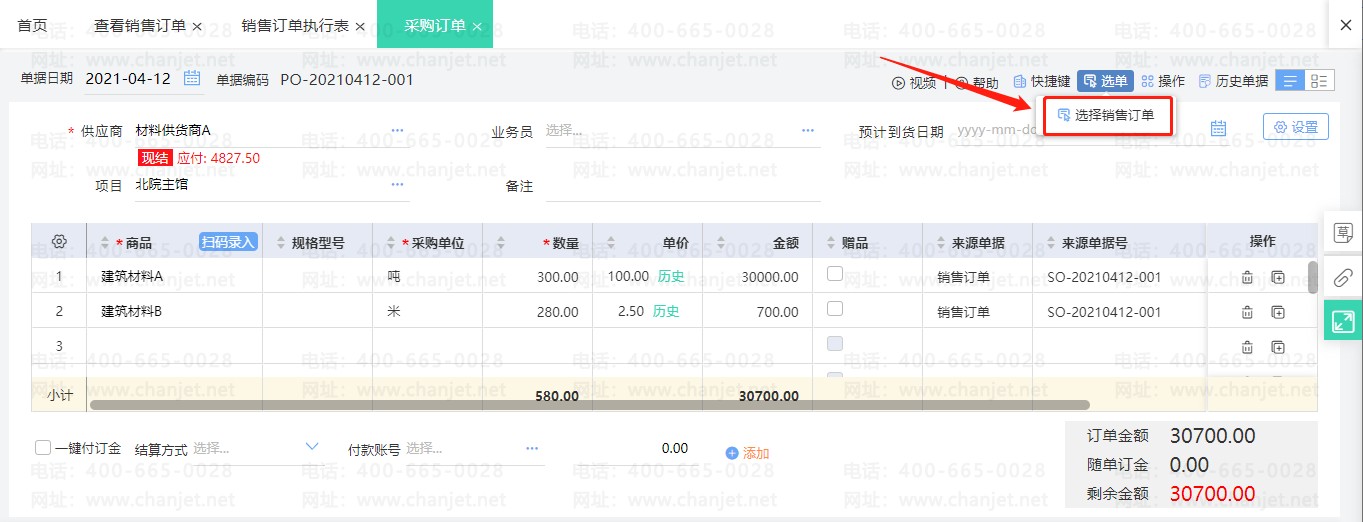This screenshot has width=1363, height=522.
Task: Delete row 1 with trash icon
Action: (x=1247, y=278)
